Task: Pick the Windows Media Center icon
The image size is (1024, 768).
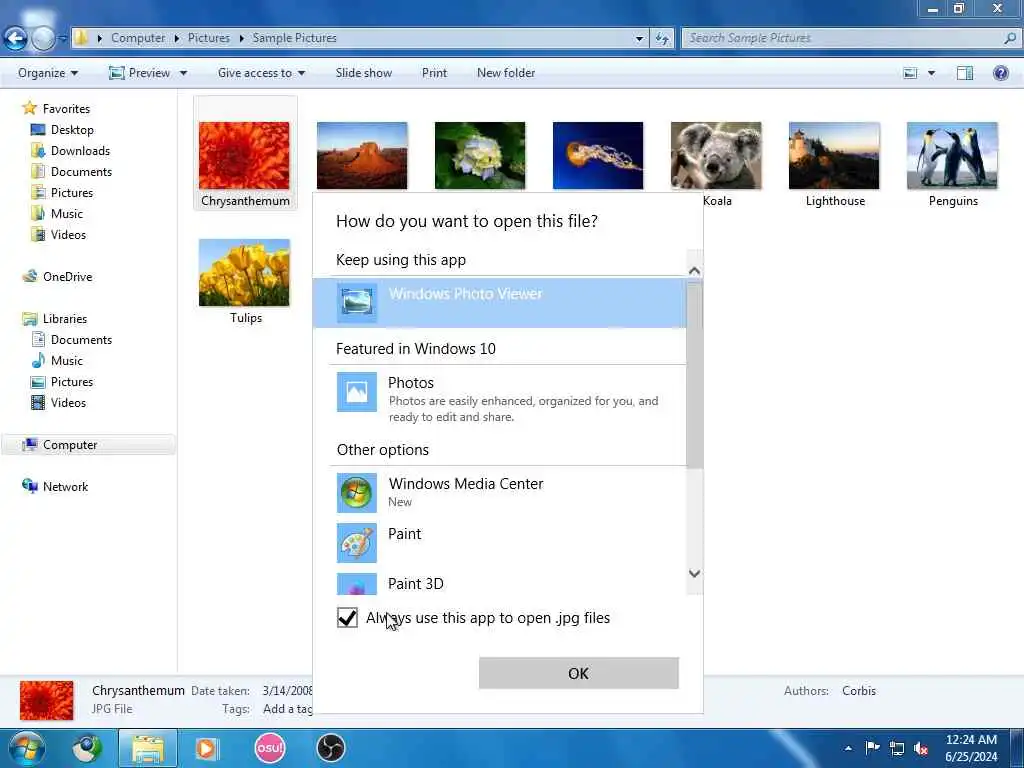Action: point(357,493)
